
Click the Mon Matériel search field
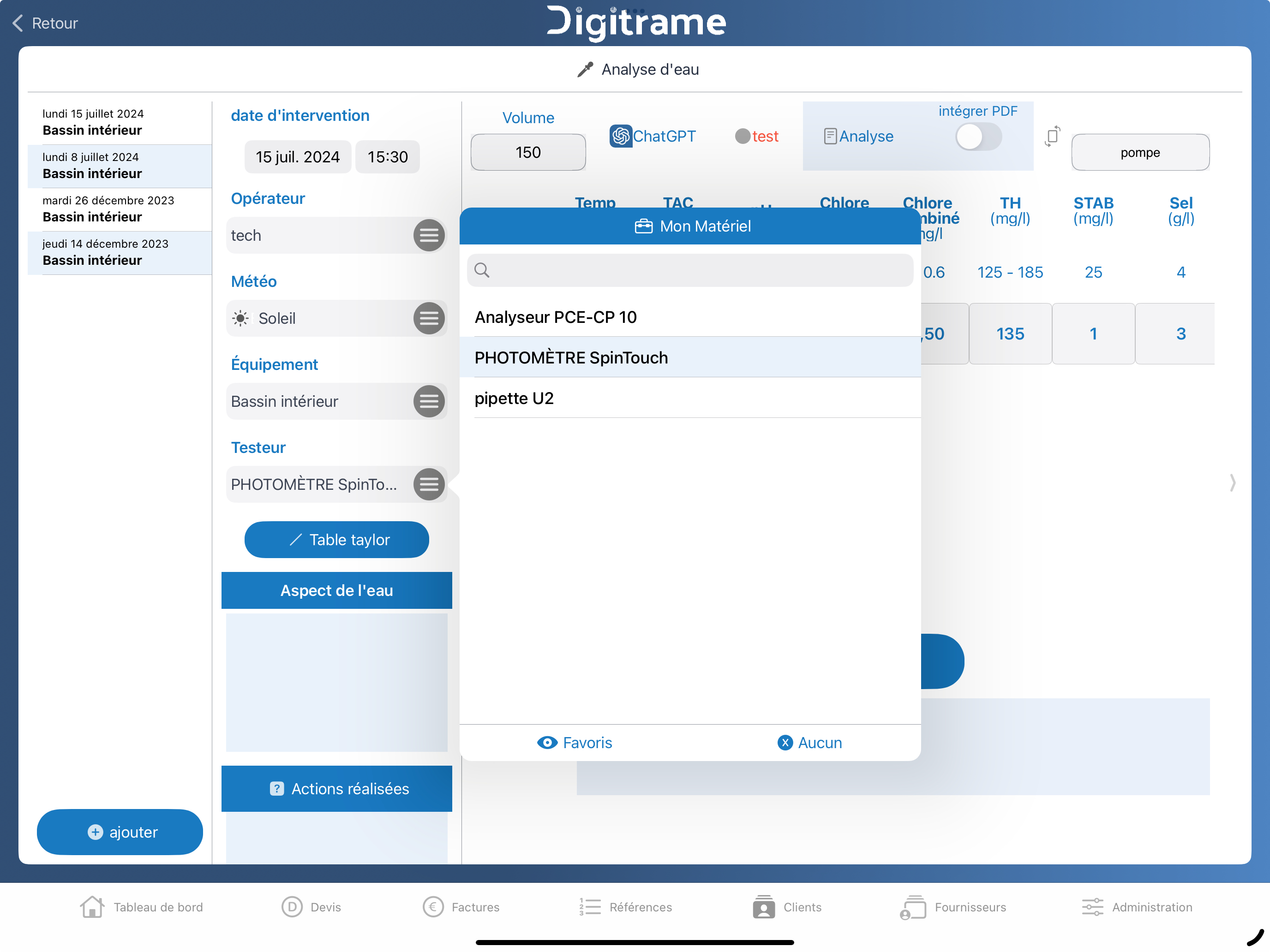coord(690,270)
